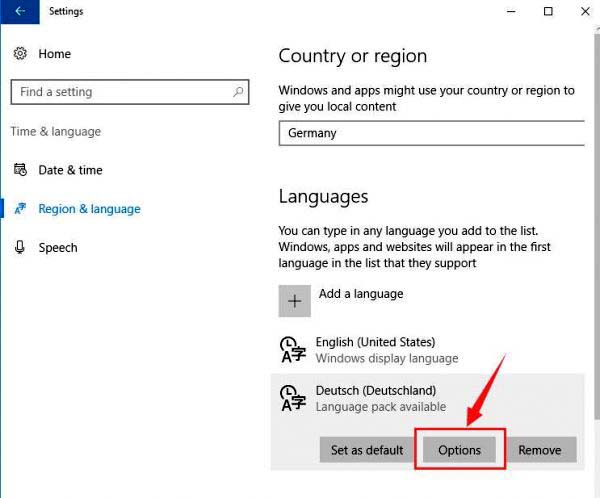Minimize the Settings window
The width and height of the screenshot is (600, 498).
coord(511,11)
